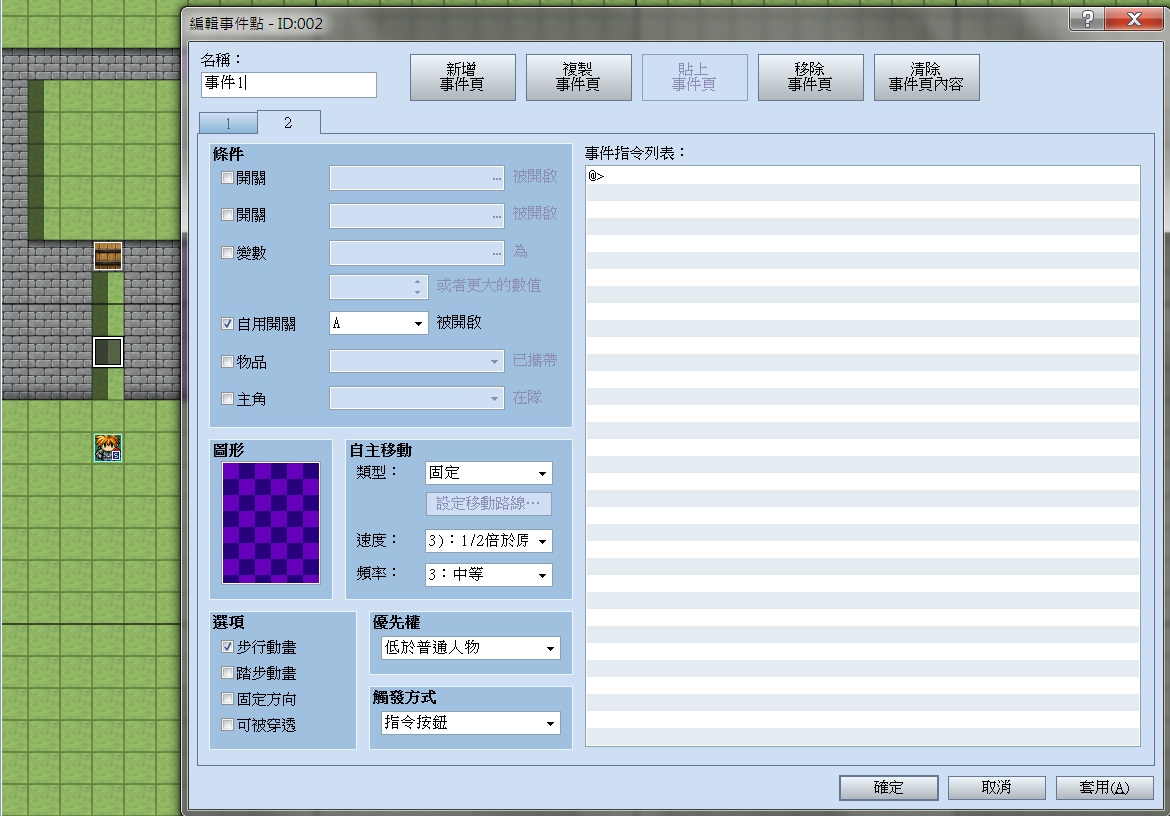Click the 套用(A) apply button
This screenshot has width=1170, height=816.
coord(1104,788)
